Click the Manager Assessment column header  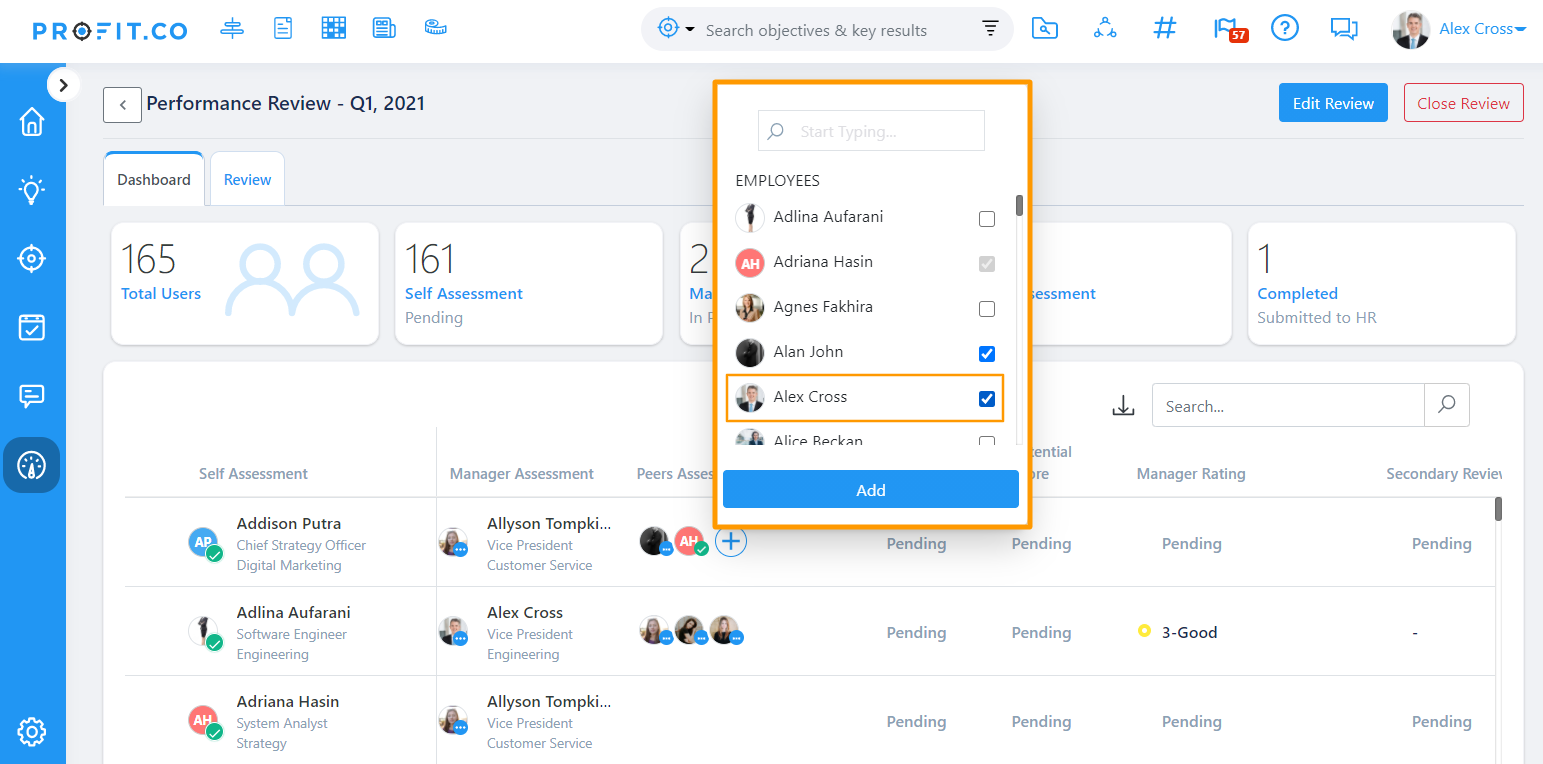[x=522, y=474]
